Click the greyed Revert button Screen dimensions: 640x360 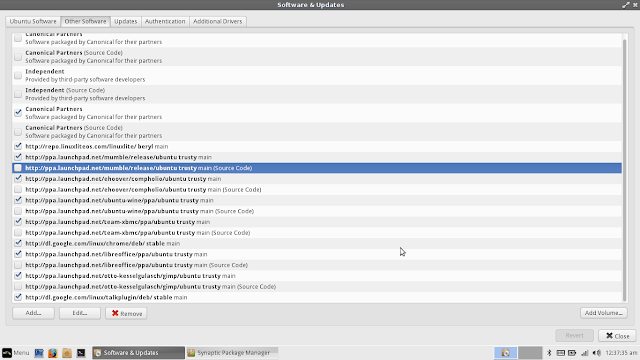click(x=574, y=336)
